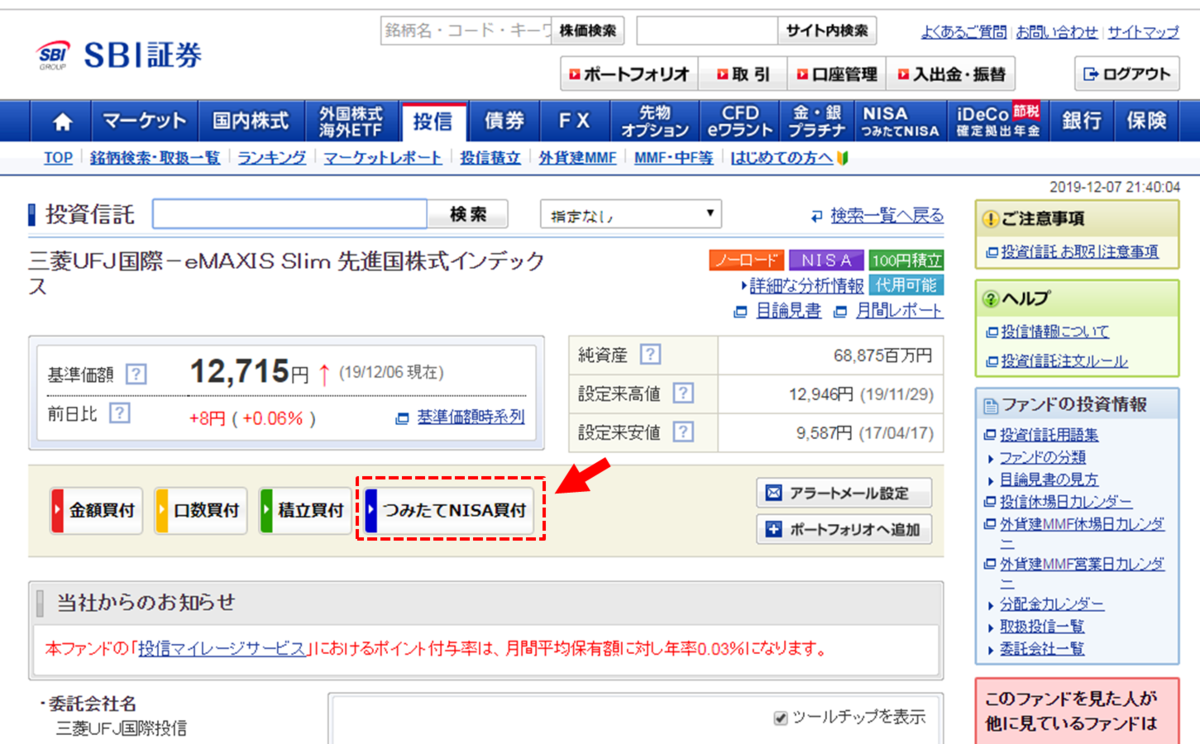Click the 金額買付 button
The height and width of the screenshot is (744, 1200).
tap(97, 510)
